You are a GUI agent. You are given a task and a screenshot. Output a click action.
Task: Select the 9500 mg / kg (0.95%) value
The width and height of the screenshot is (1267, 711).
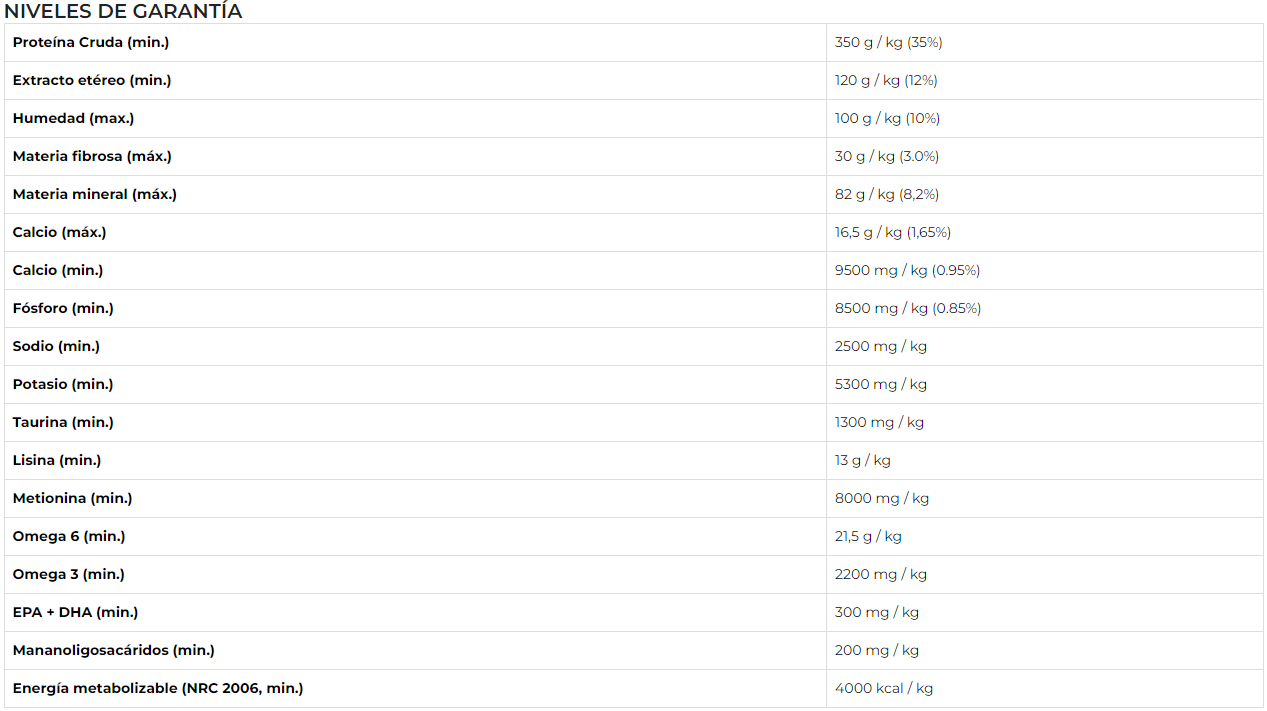tap(907, 270)
